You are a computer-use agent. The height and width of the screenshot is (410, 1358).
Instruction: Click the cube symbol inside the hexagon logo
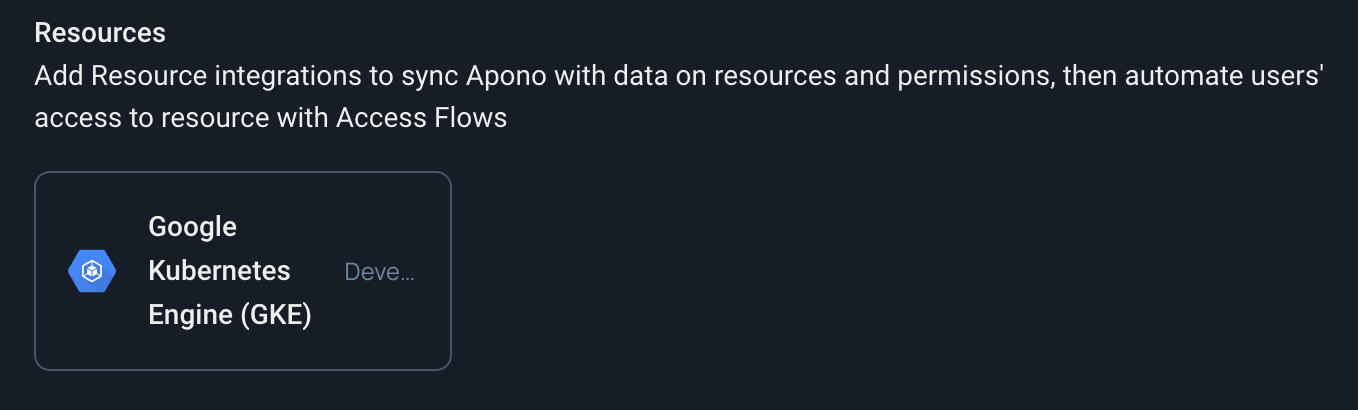92,271
